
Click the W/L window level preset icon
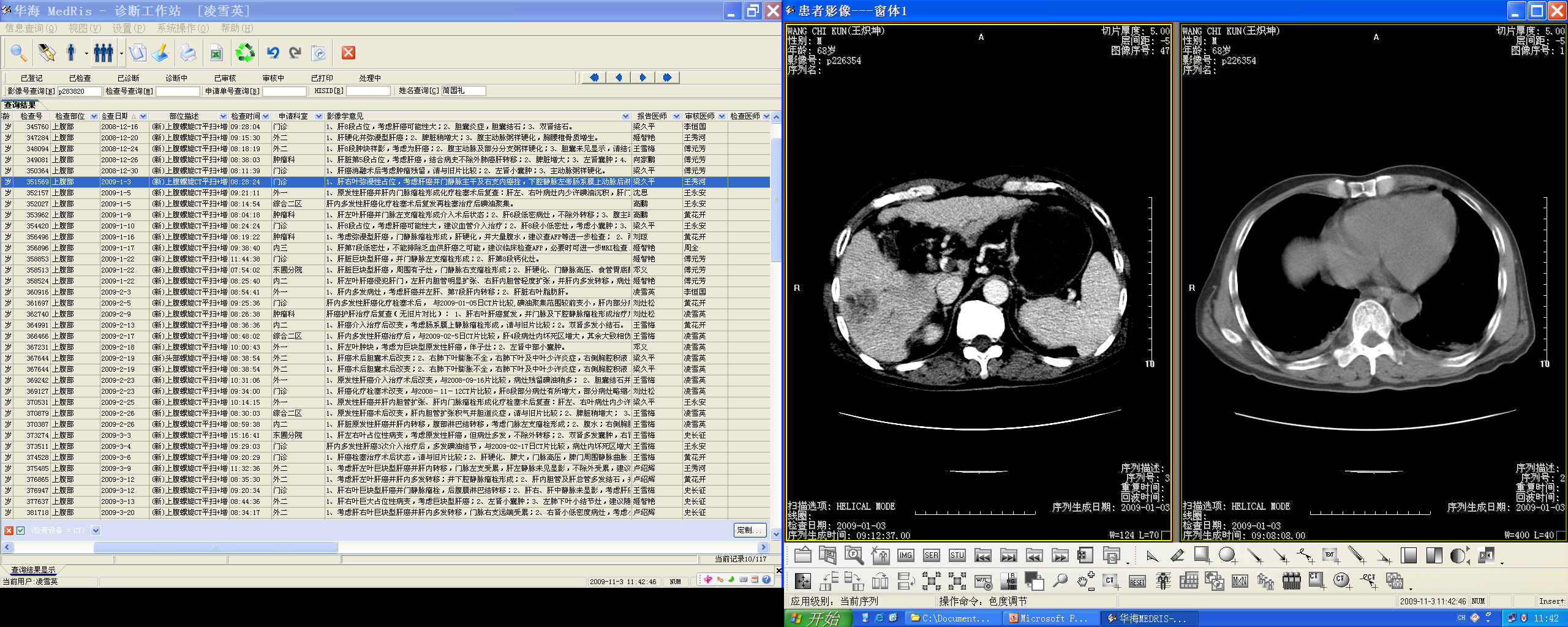pyautogui.click(x=982, y=581)
